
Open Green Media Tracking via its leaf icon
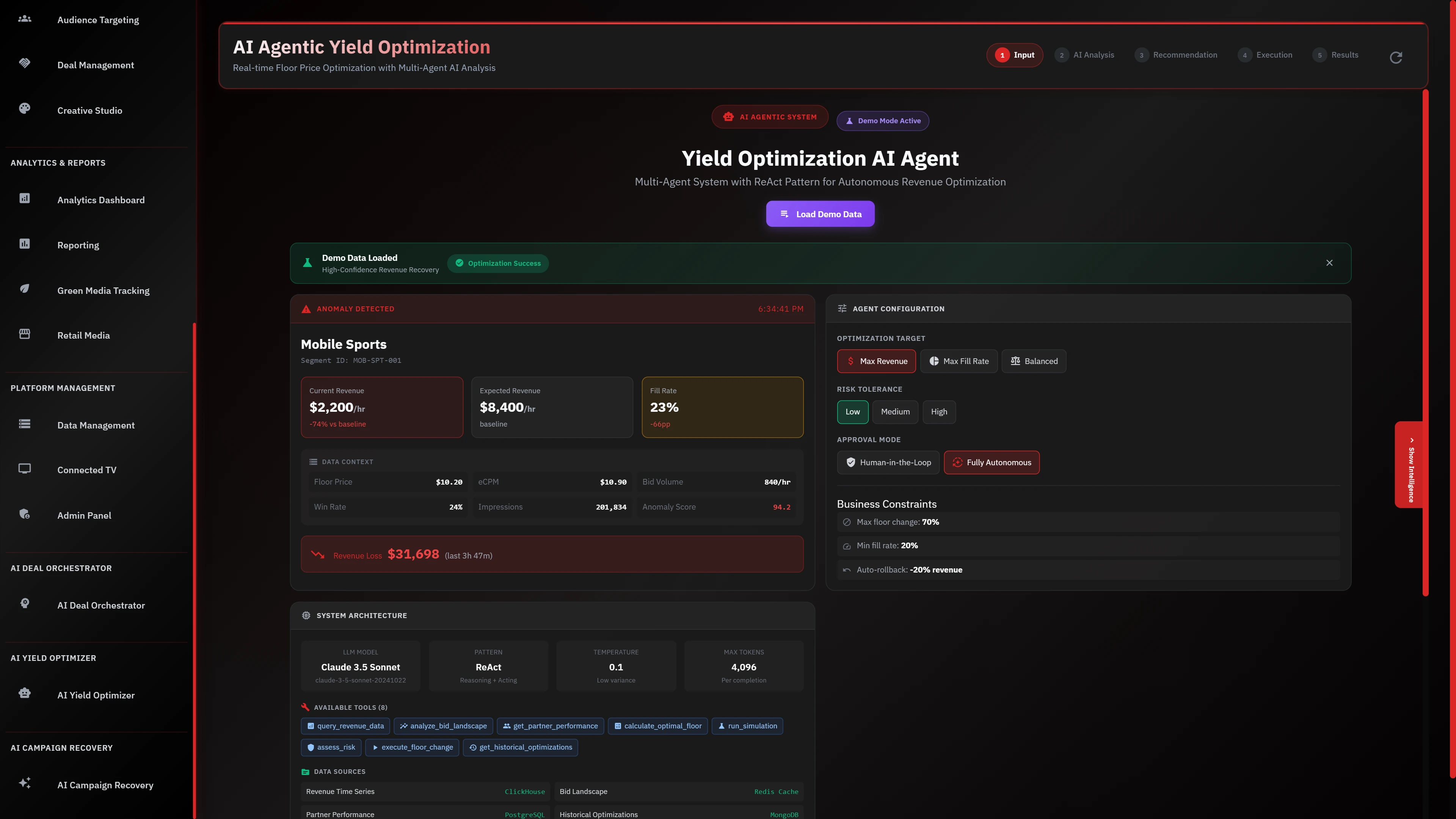(x=24, y=288)
